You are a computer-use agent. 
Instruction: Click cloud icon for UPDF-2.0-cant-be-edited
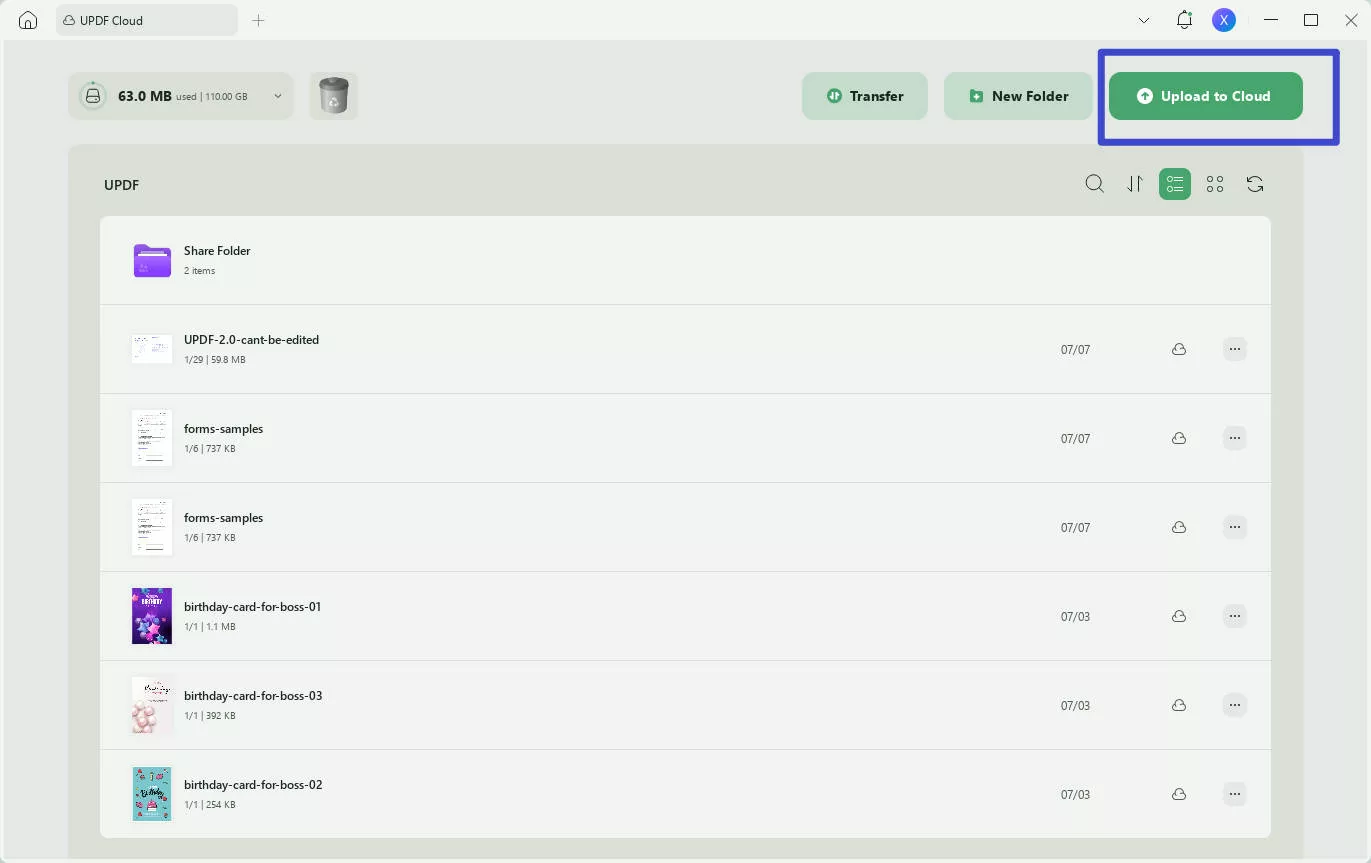[1179, 349]
